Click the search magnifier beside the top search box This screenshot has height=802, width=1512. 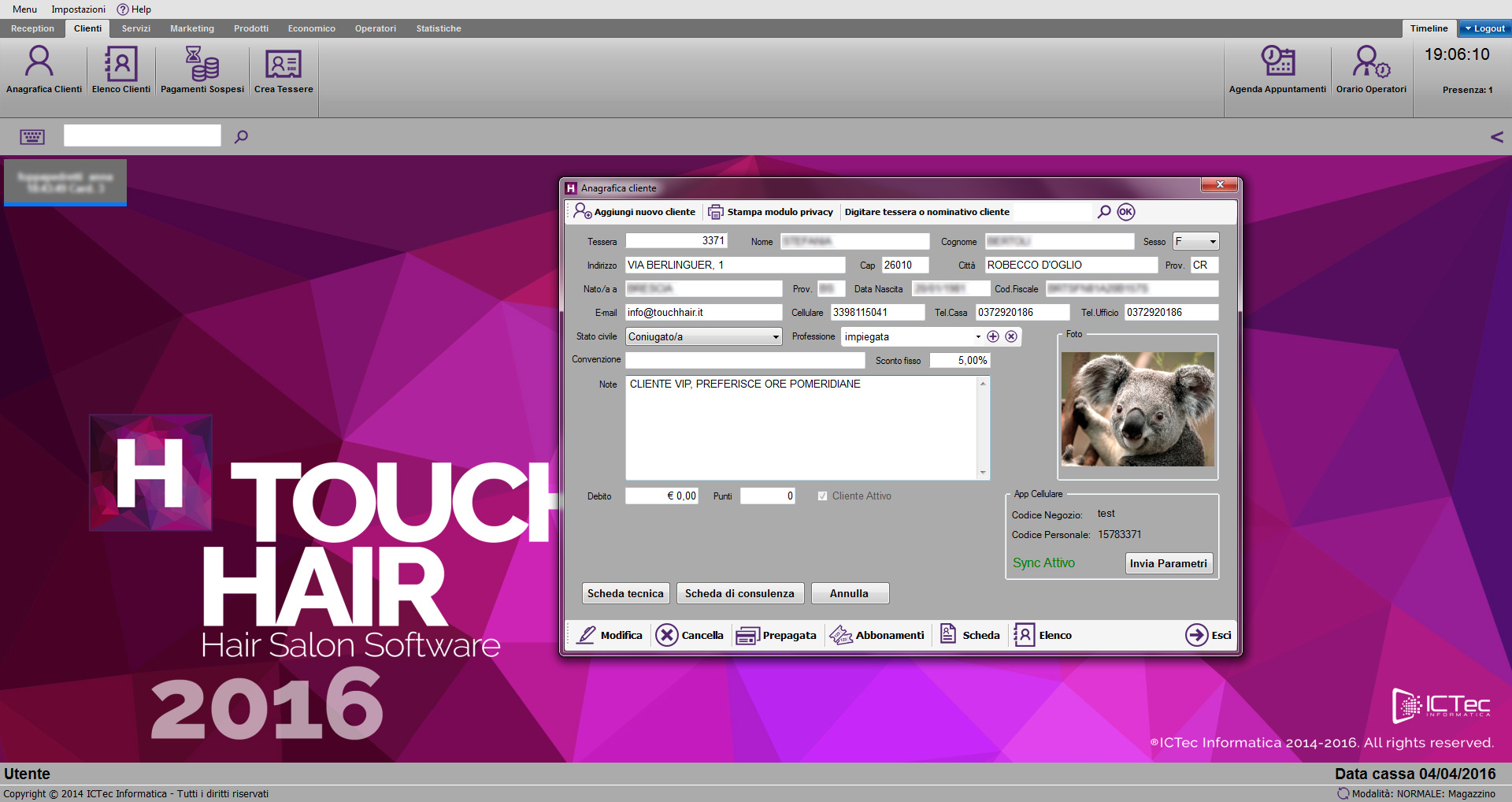241,137
